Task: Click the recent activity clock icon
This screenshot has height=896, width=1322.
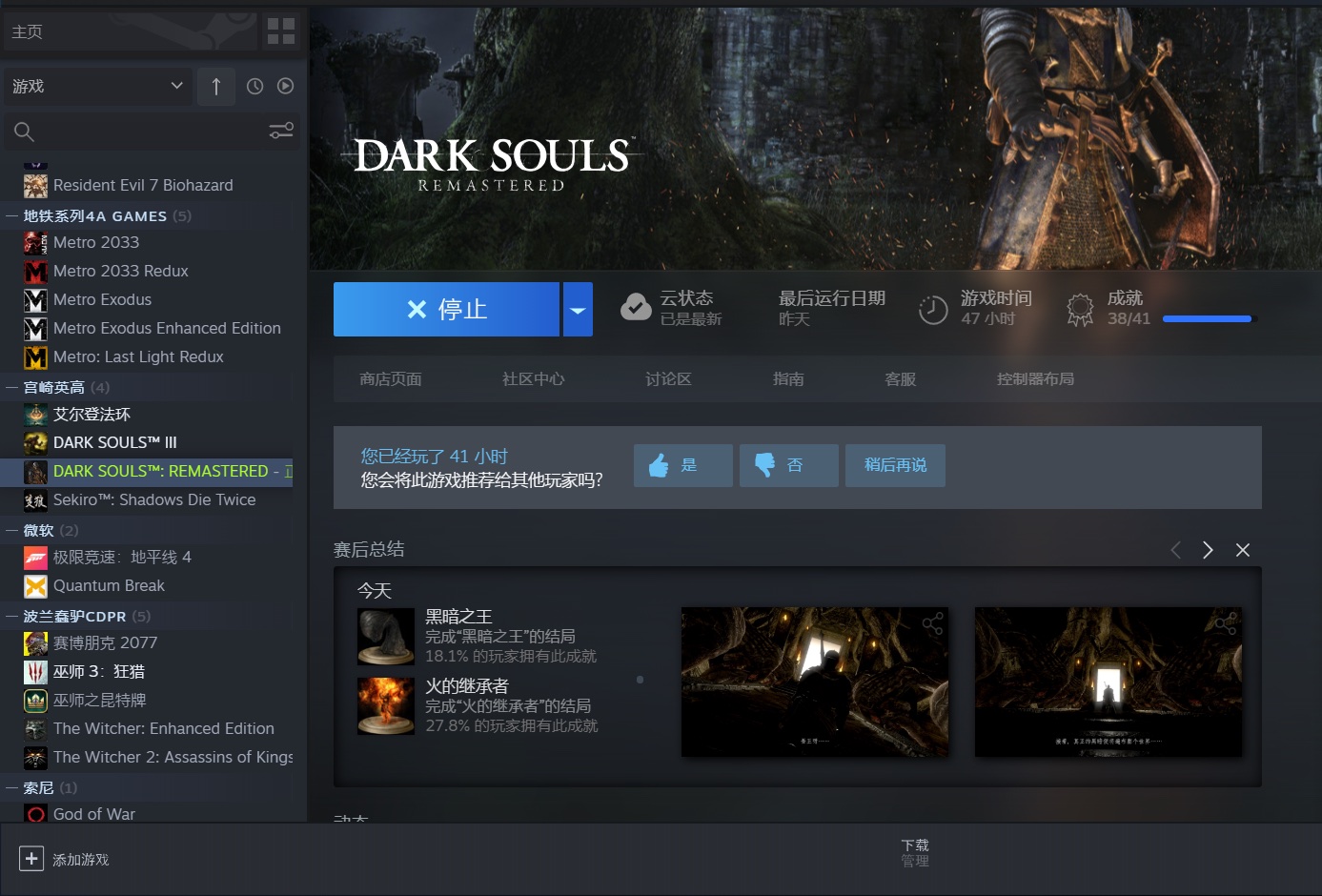Action: [254, 87]
